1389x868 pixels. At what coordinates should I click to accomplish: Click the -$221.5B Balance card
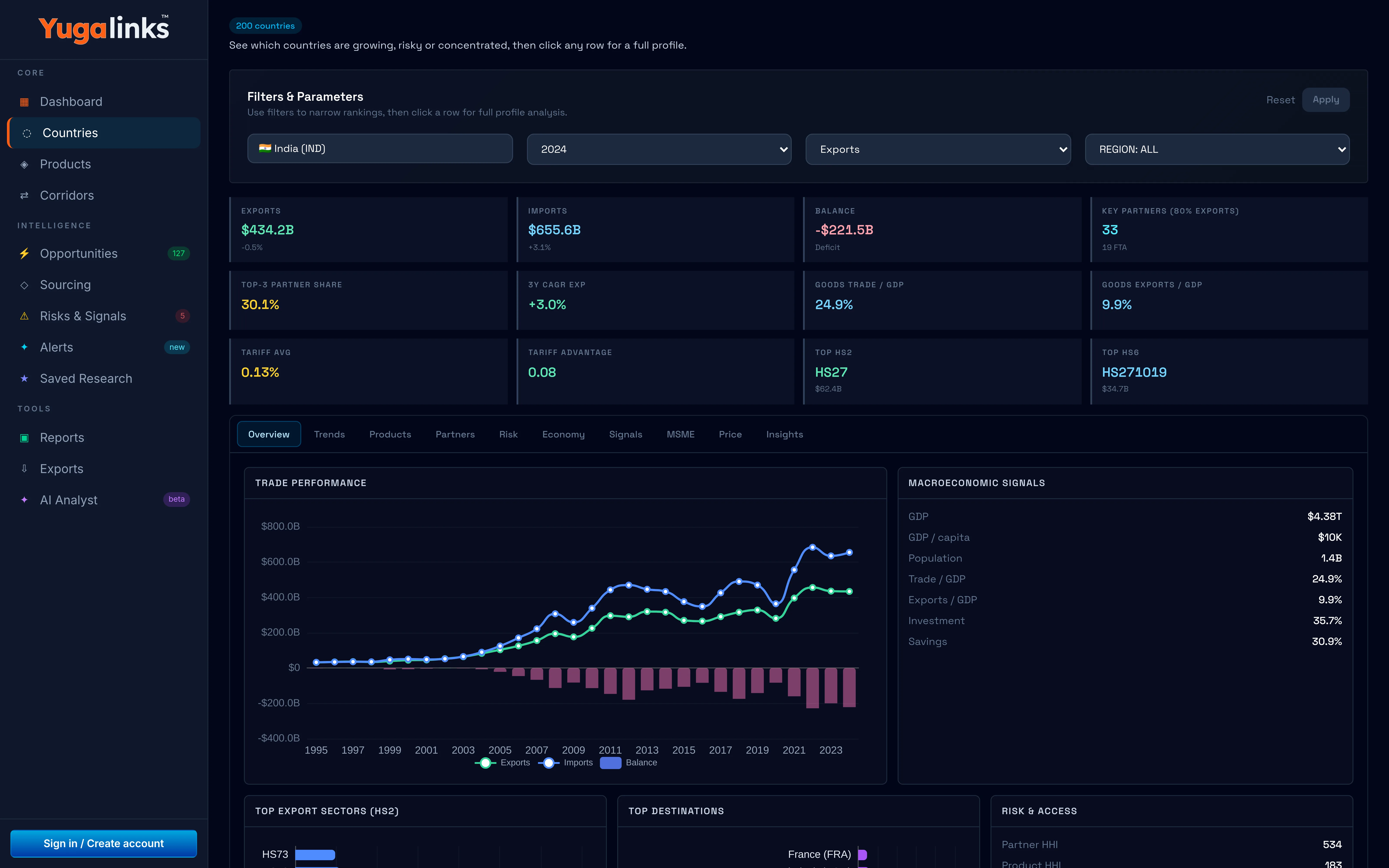point(942,230)
